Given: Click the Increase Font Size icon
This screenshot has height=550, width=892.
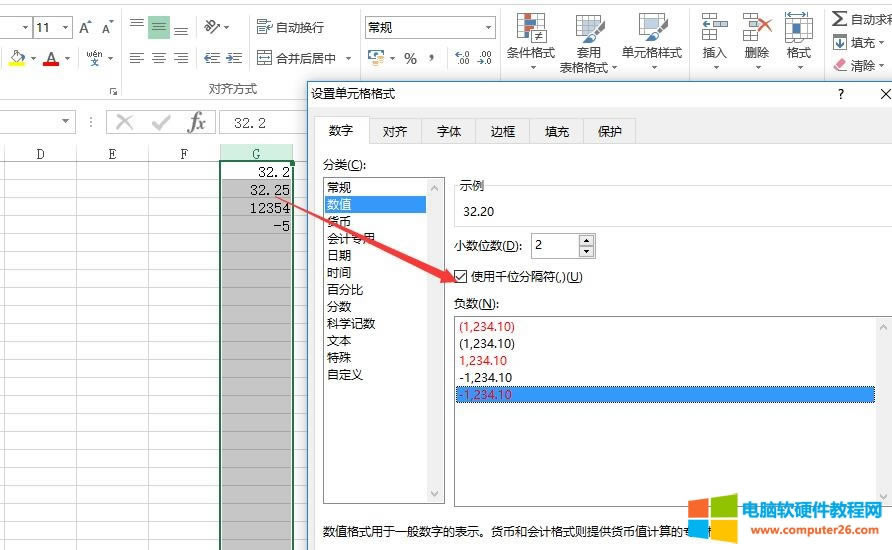Looking at the screenshot, I should click(86, 27).
